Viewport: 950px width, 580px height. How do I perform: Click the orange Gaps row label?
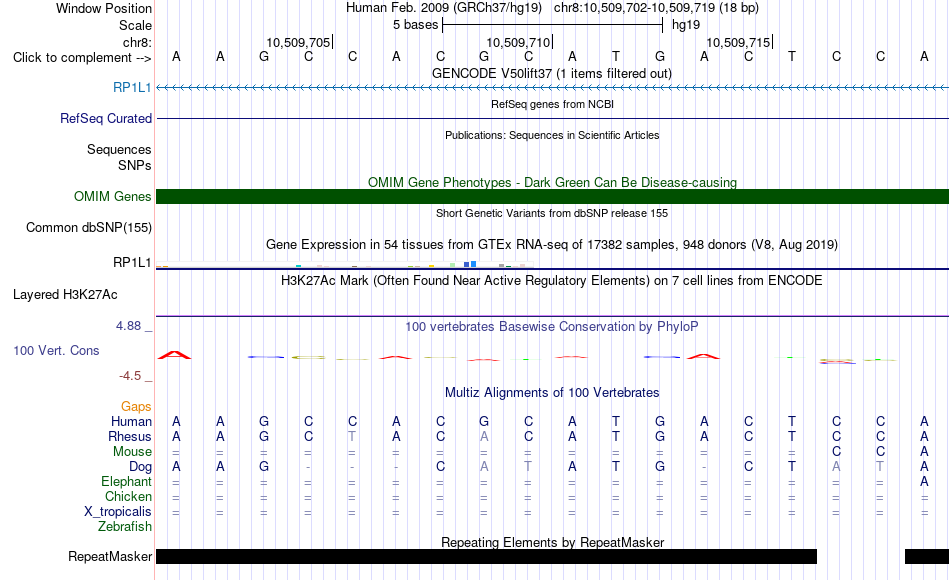pyautogui.click(x=136, y=407)
